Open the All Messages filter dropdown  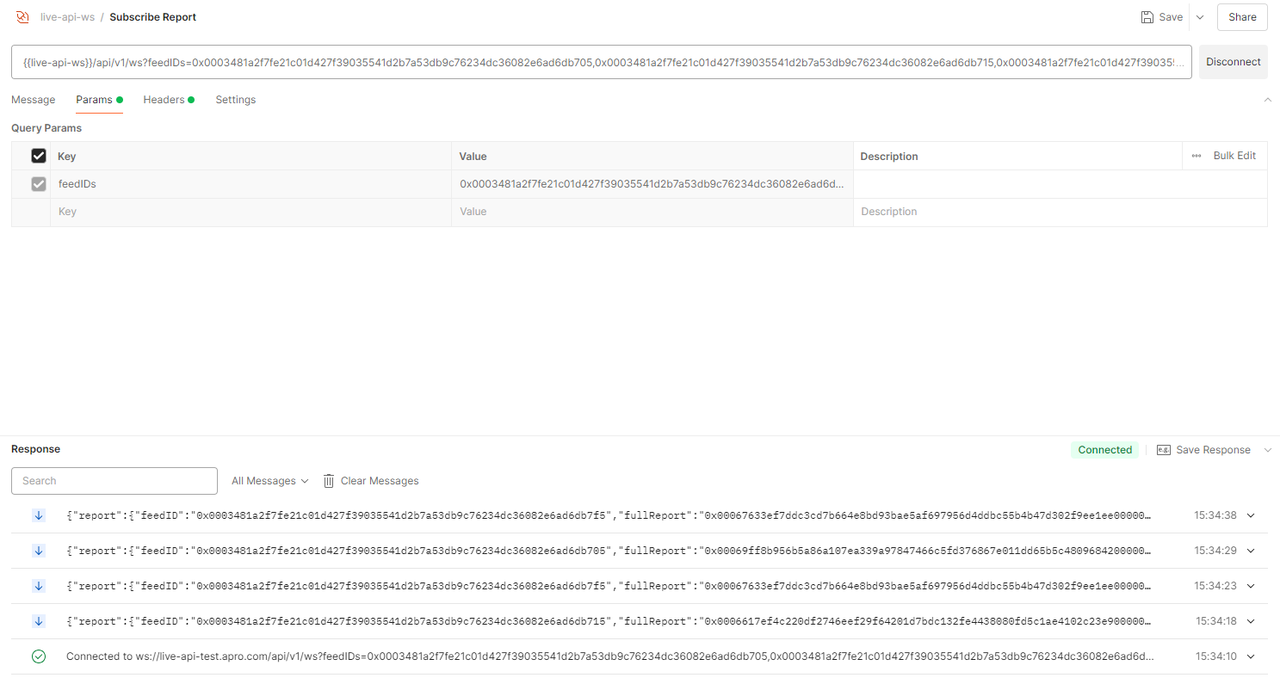[x=269, y=481]
